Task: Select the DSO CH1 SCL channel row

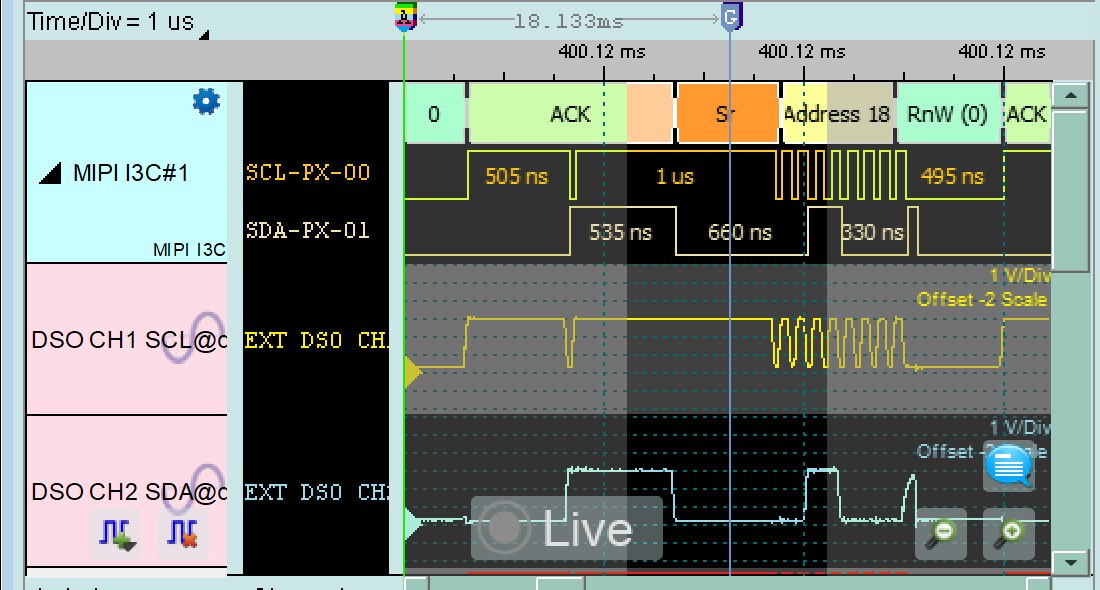Action: tap(127, 339)
